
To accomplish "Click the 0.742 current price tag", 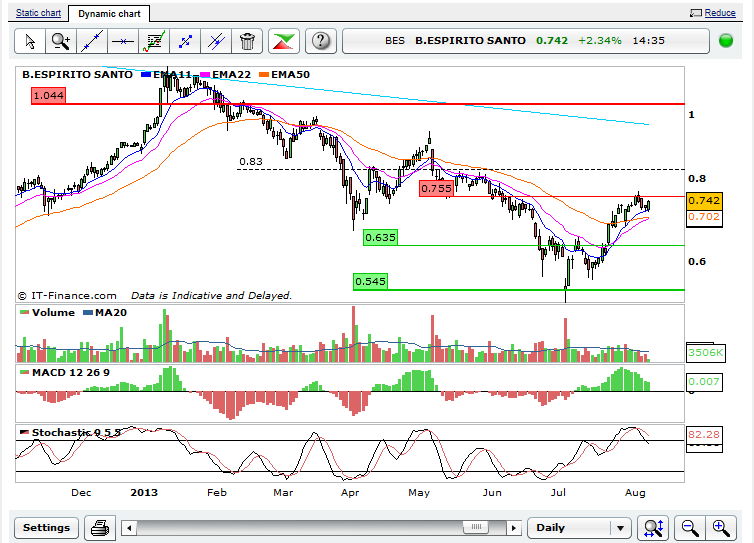I will click(x=704, y=201).
